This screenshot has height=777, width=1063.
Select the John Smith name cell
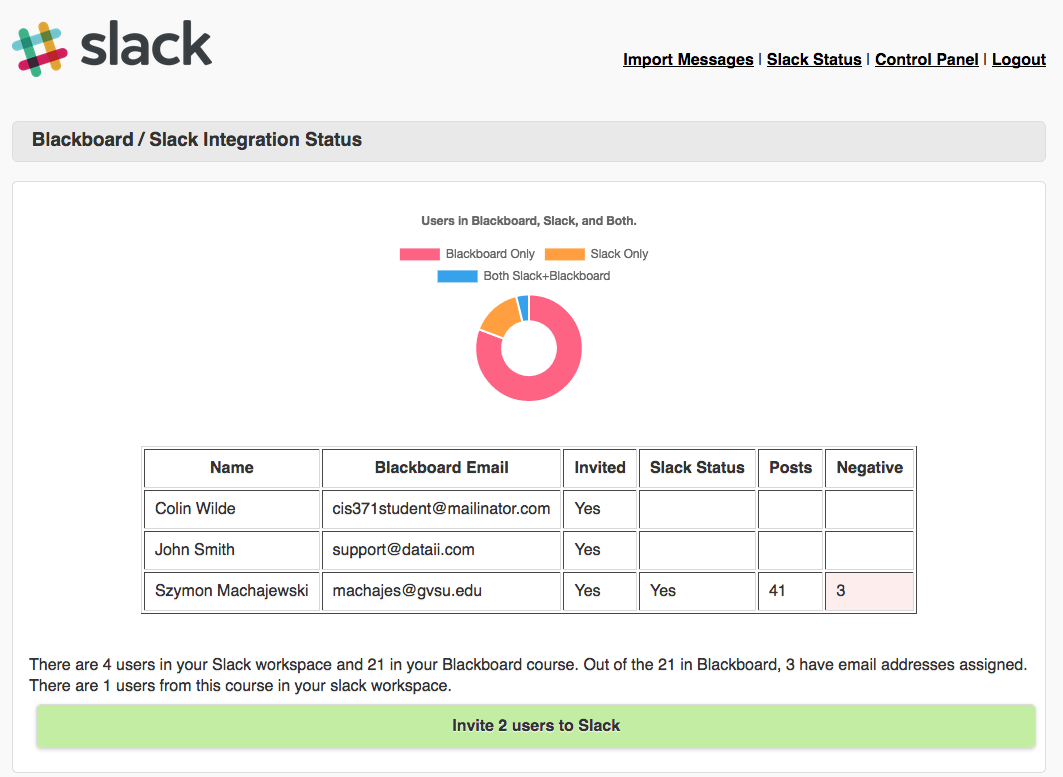(x=232, y=550)
